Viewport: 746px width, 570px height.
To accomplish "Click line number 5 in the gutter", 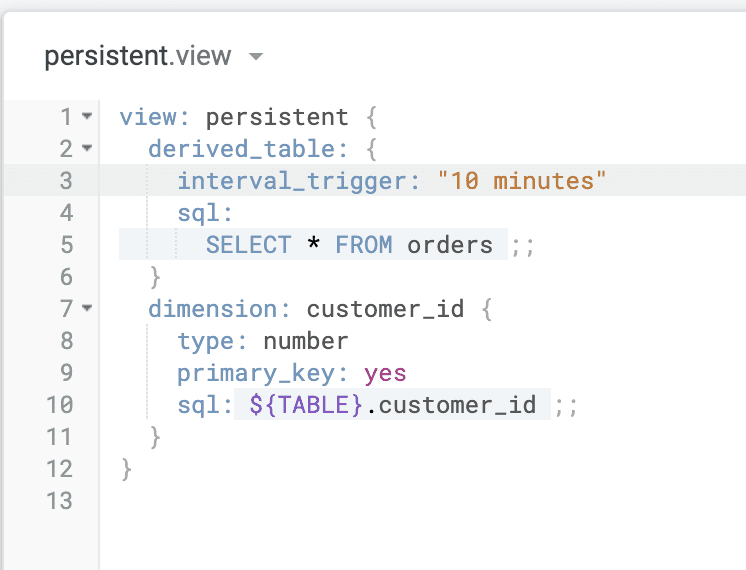I will pyautogui.click(x=66, y=245).
